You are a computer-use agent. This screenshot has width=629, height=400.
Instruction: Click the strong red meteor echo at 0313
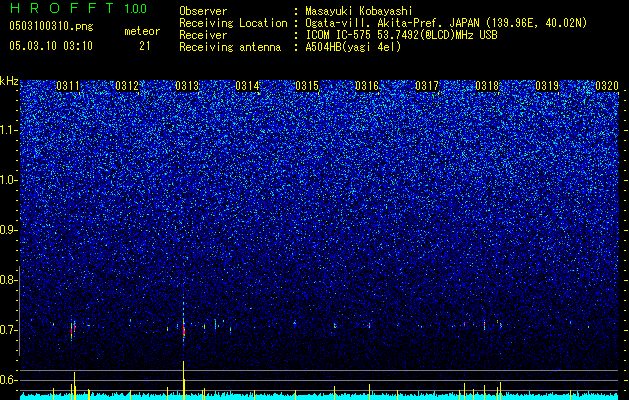[184, 330]
